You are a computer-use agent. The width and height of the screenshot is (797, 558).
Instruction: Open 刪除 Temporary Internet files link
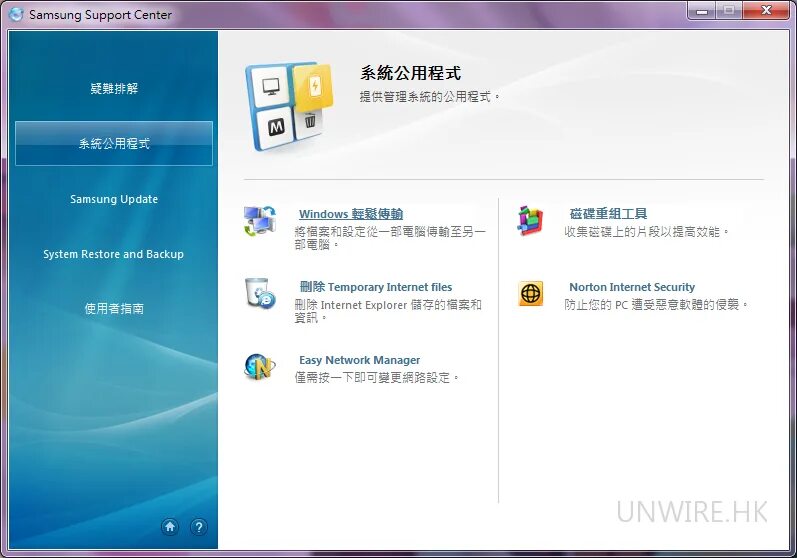point(376,287)
